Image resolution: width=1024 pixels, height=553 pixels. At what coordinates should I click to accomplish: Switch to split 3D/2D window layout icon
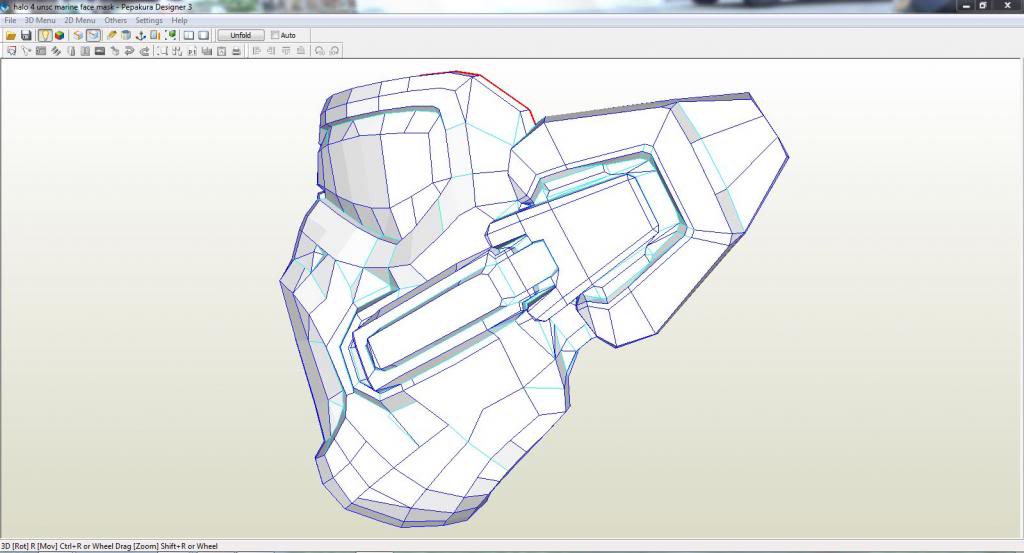click(x=189, y=35)
